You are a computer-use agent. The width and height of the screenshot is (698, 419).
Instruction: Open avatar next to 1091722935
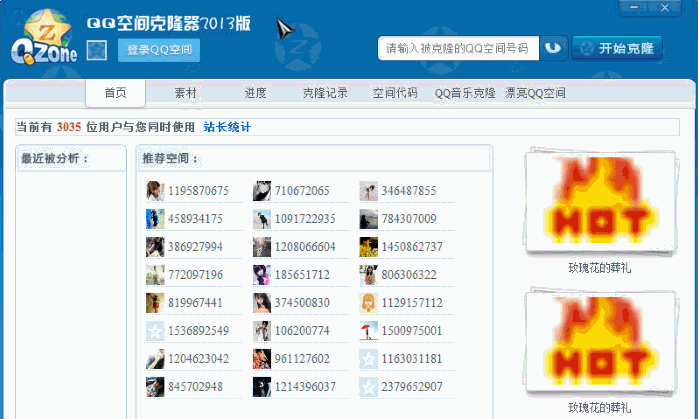[x=262, y=219]
